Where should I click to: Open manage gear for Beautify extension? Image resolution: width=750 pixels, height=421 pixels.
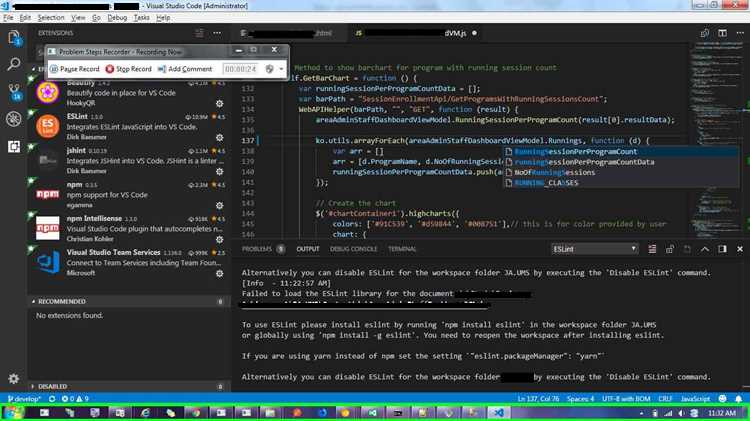220,103
